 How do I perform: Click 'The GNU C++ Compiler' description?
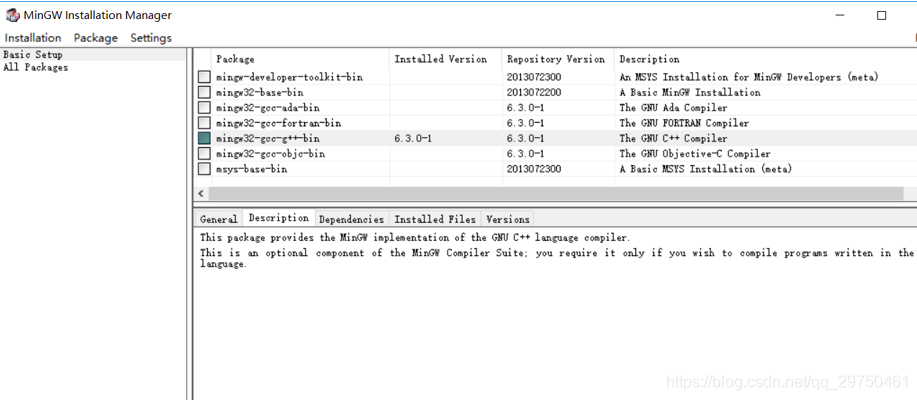pos(673,138)
